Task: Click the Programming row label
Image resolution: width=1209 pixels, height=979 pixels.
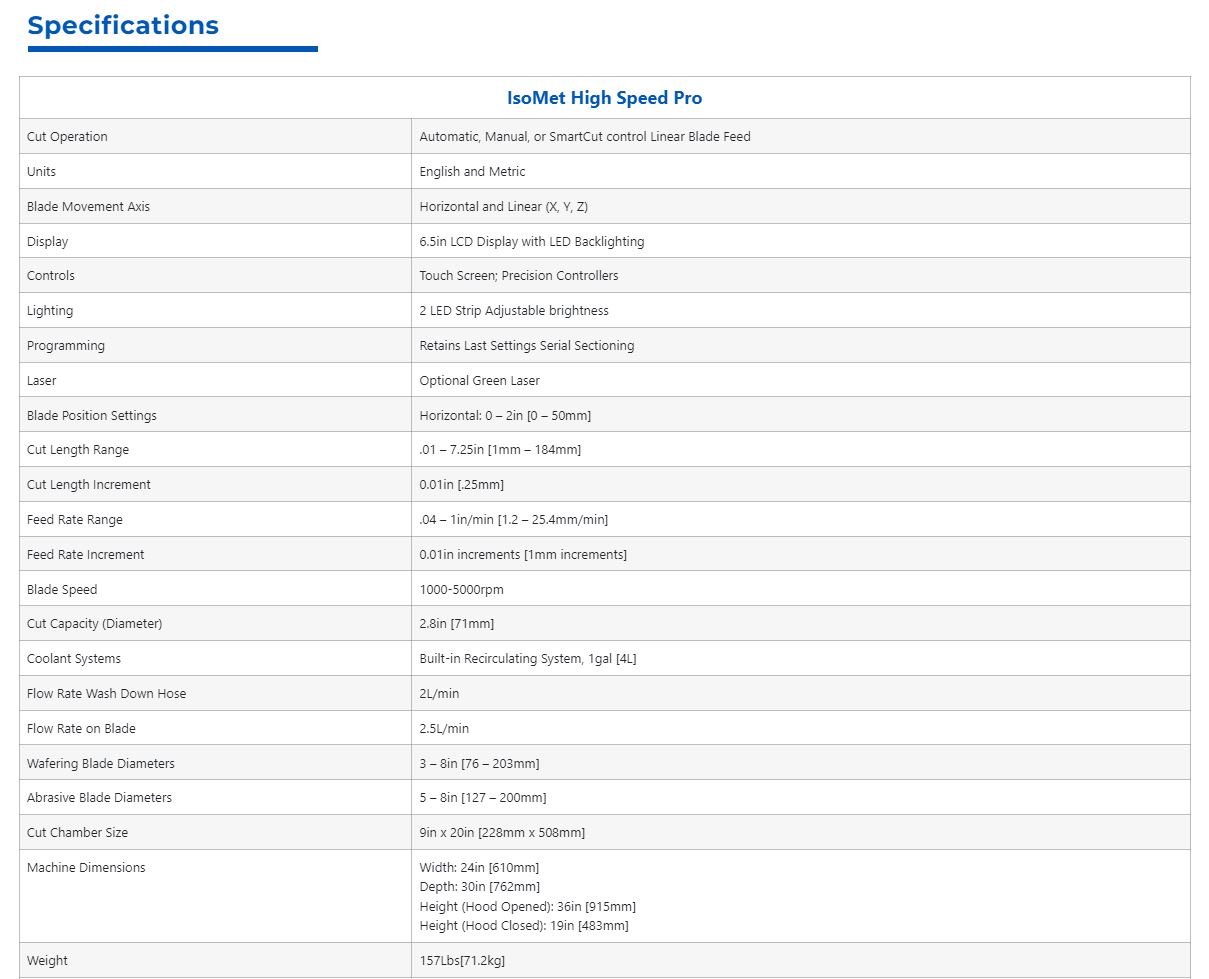Action: click(x=66, y=346)
